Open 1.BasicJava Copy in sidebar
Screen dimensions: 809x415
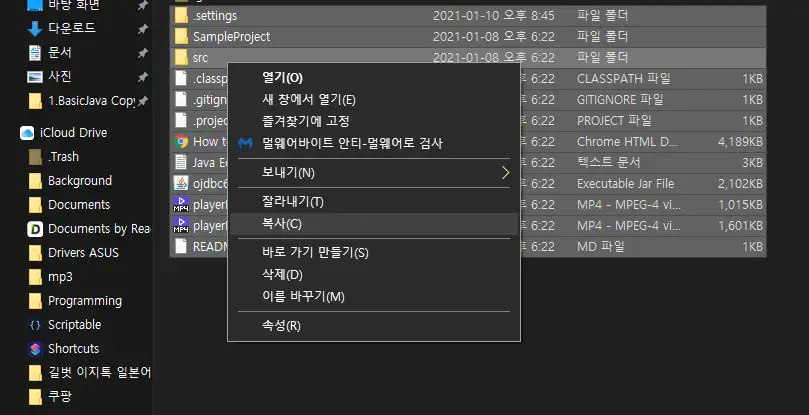(91, 101)
